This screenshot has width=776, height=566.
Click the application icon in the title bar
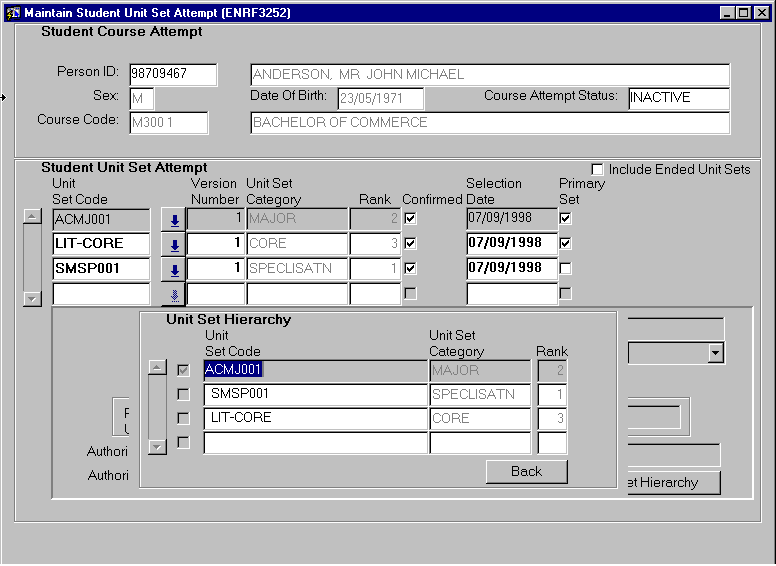[12, 12]
